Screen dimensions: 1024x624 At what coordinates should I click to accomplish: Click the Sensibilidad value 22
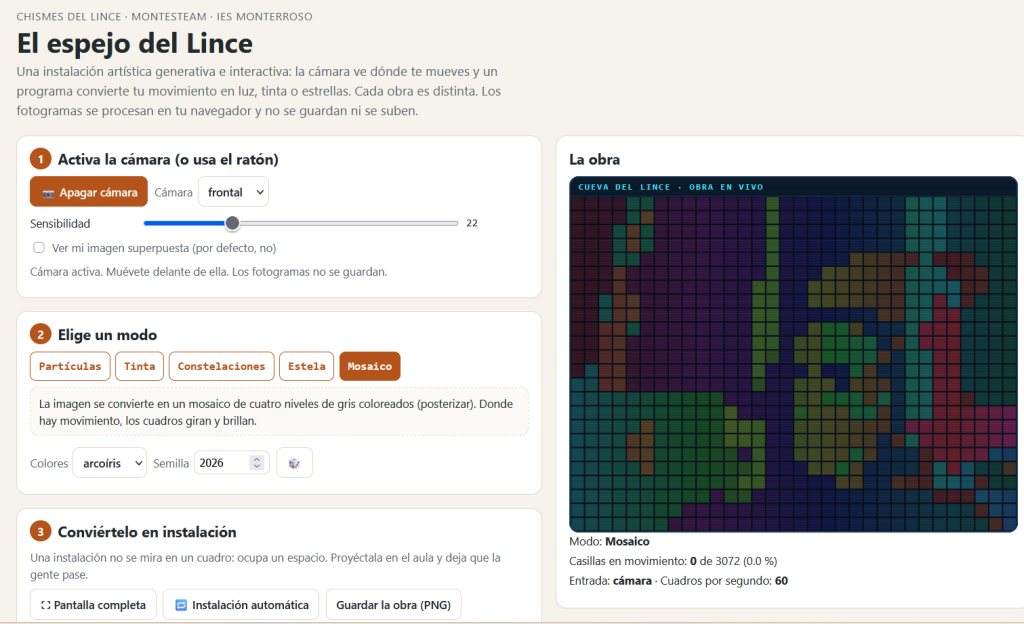tap(472, 223)
